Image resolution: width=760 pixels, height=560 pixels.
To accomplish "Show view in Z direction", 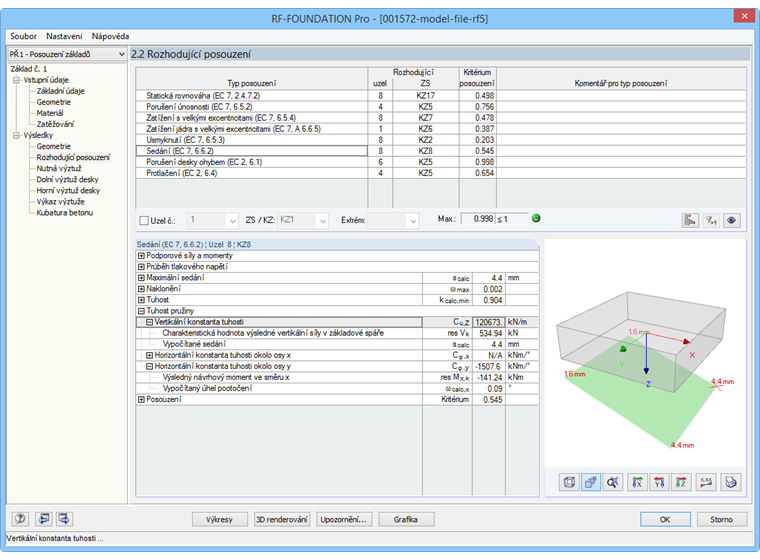I will (x=681, y=482).
